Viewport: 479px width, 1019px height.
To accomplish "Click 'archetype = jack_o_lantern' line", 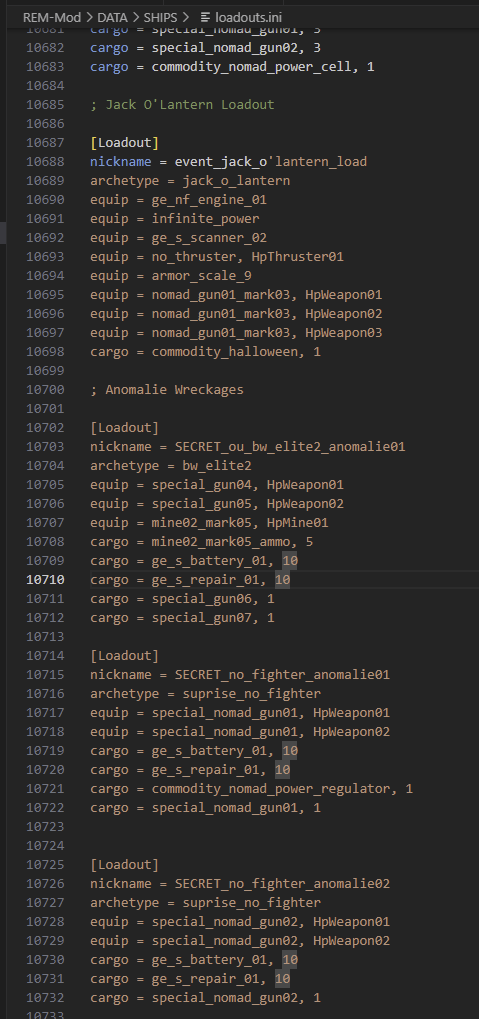I will point(190,181).
